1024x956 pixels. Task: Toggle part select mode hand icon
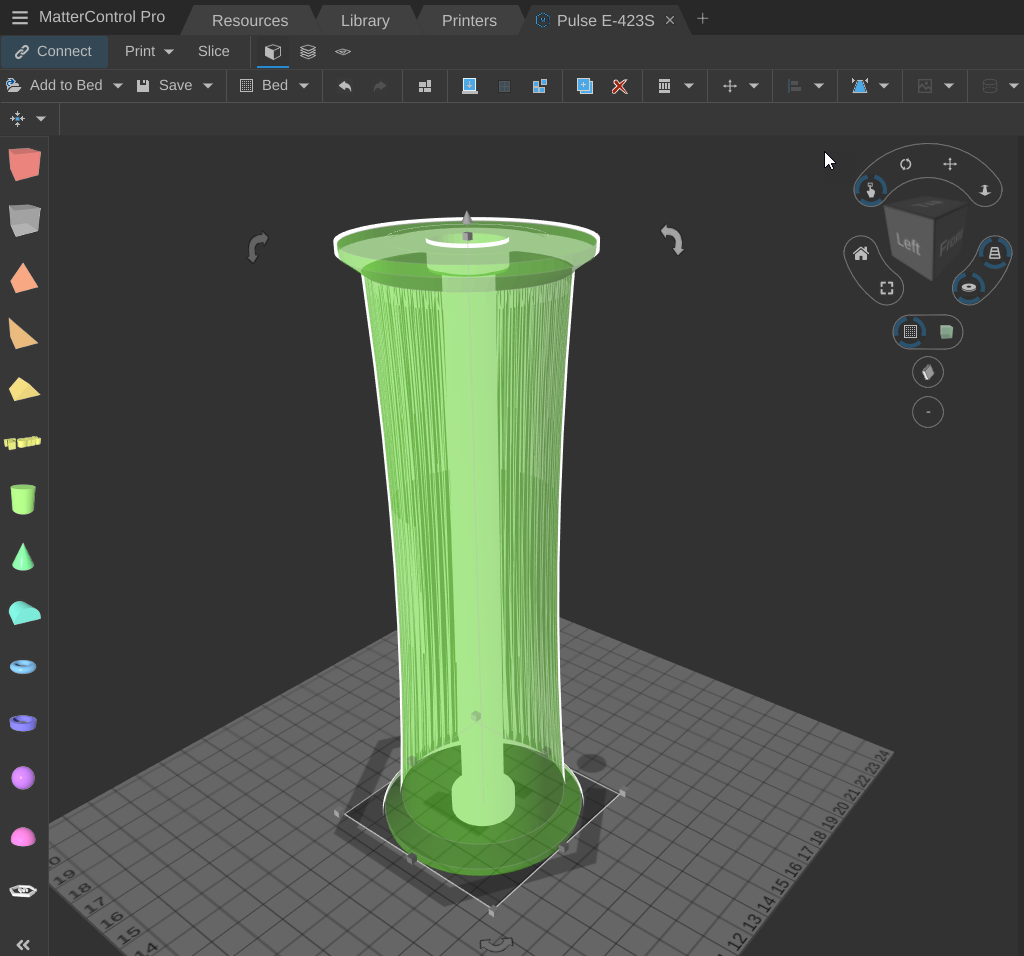click(x=871, y=190)
